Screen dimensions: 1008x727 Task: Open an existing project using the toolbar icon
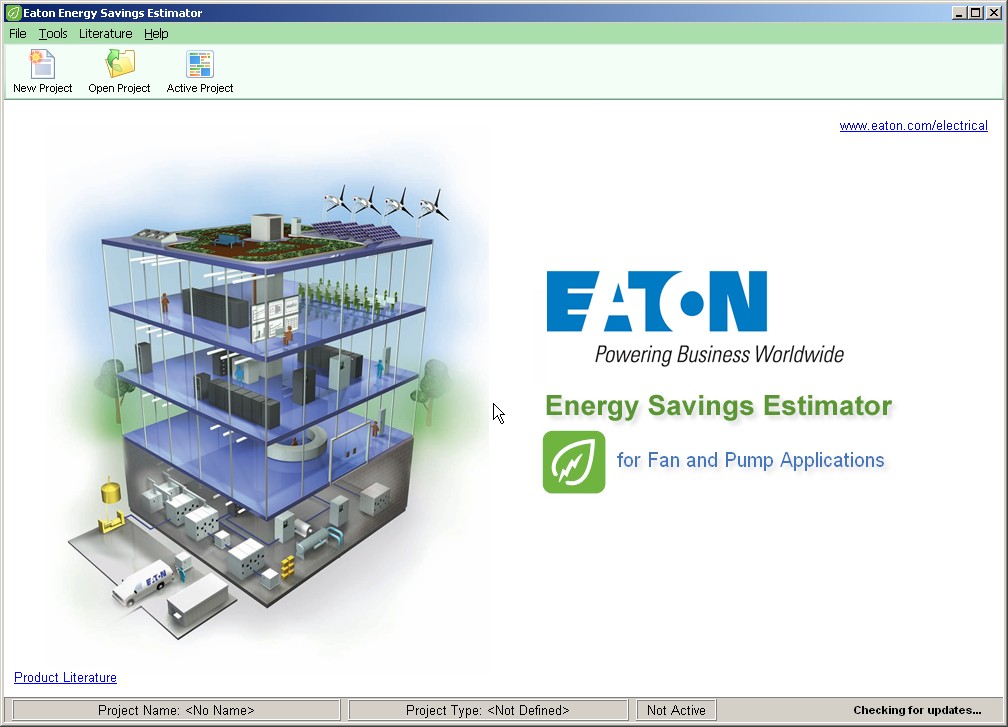[x=118, y=70]
